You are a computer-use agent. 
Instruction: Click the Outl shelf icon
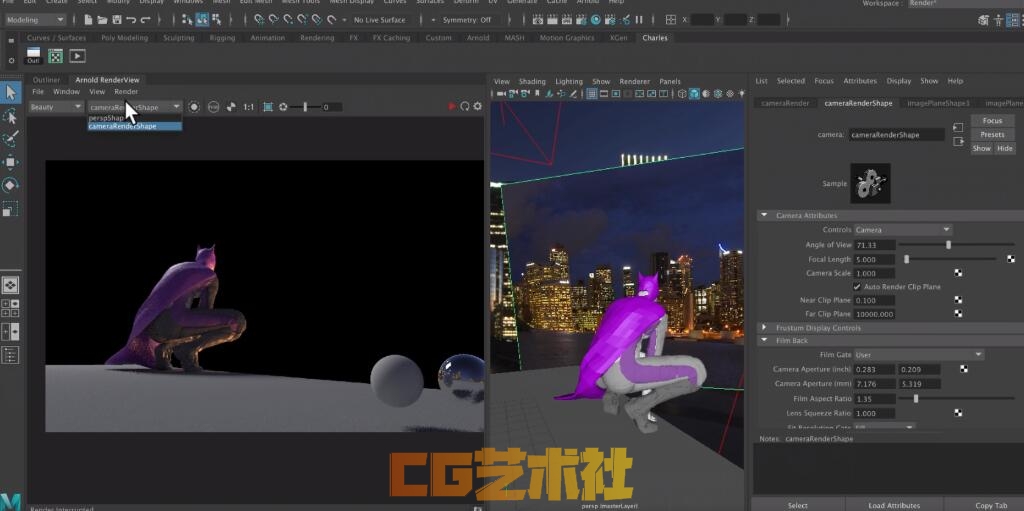[x=33, y=56]
